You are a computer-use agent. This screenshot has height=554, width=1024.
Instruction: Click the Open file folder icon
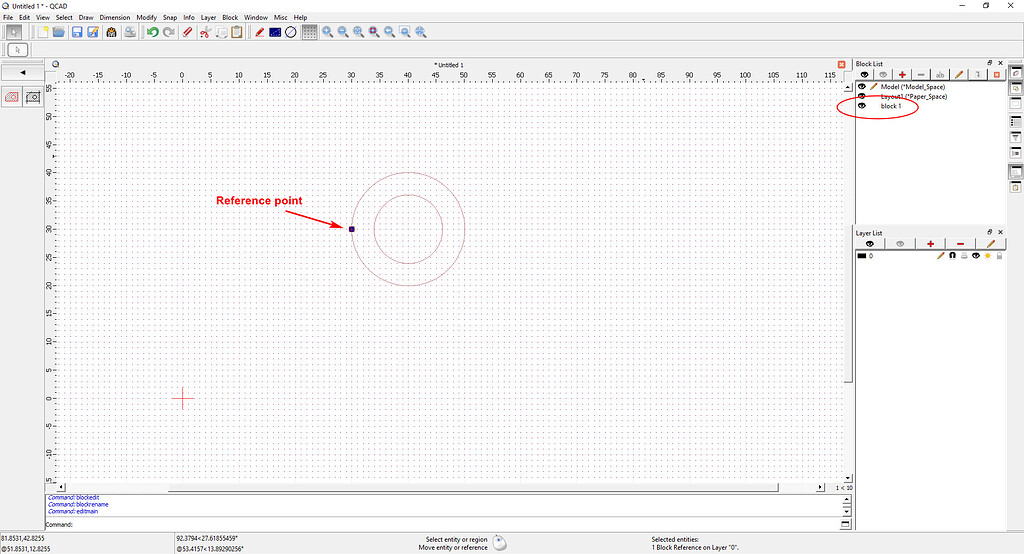click(x=59, y=32)
